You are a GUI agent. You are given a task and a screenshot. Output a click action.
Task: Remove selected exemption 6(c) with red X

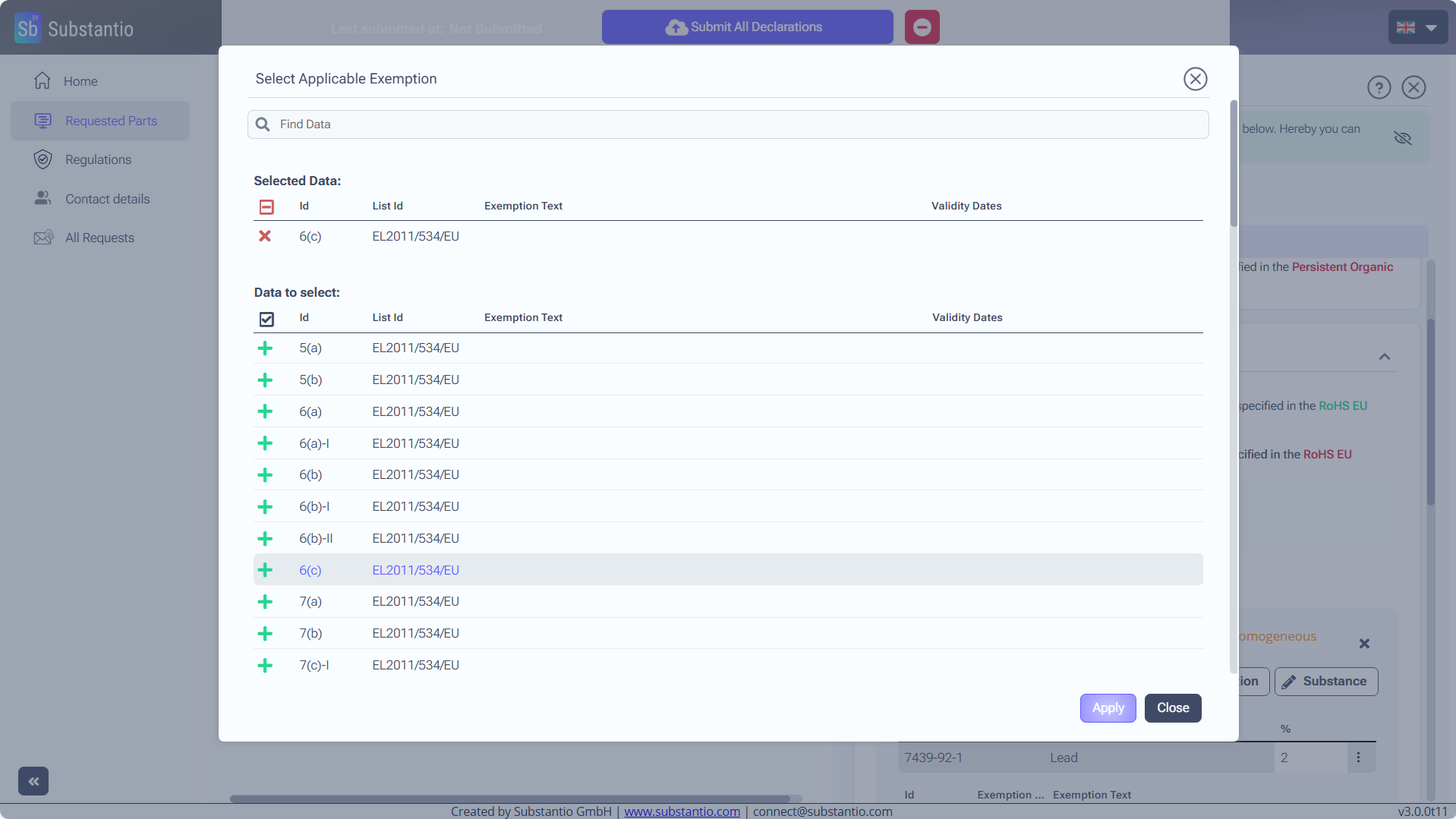(x=265, y=236)
